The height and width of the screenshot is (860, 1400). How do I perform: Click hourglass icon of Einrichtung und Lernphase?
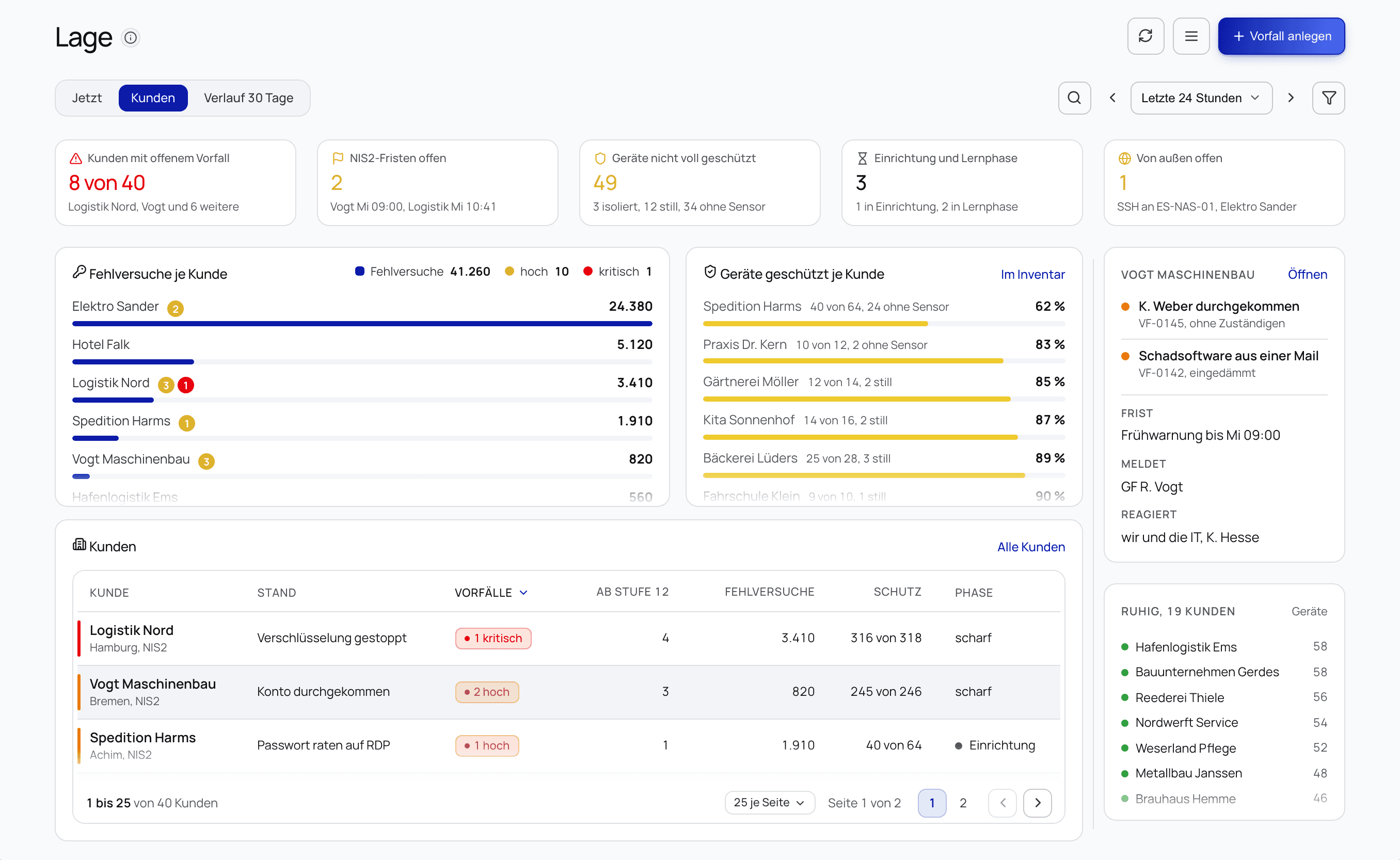coord(862,158)
